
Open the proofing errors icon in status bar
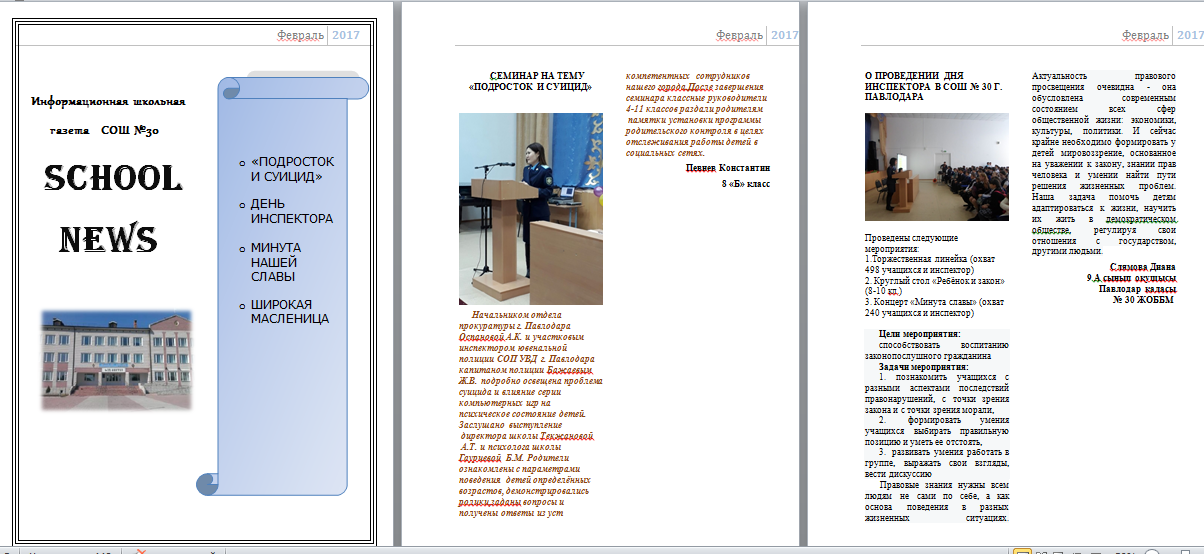point(141,551)
